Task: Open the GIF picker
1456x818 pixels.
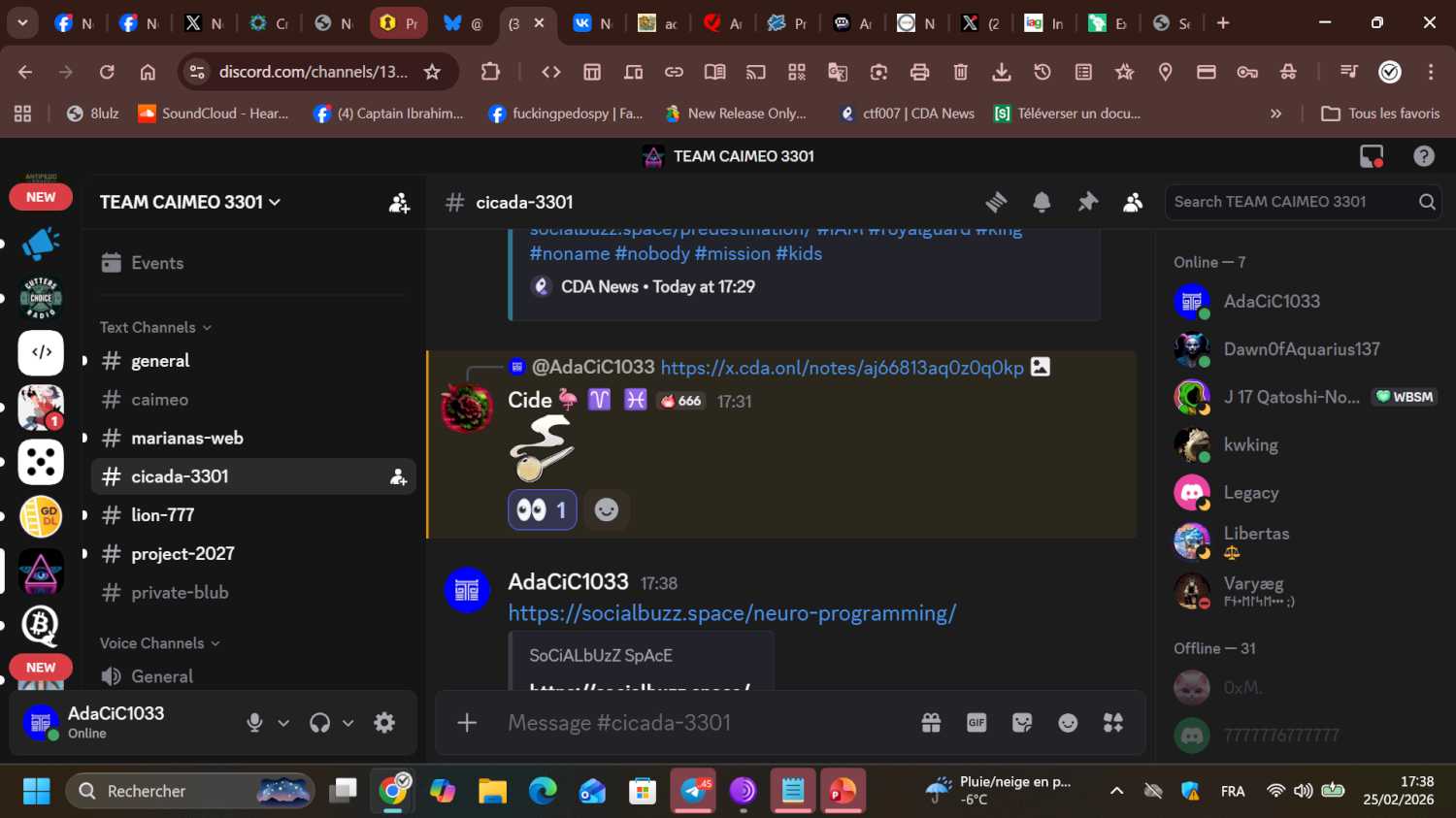Action: click(976, 723)
